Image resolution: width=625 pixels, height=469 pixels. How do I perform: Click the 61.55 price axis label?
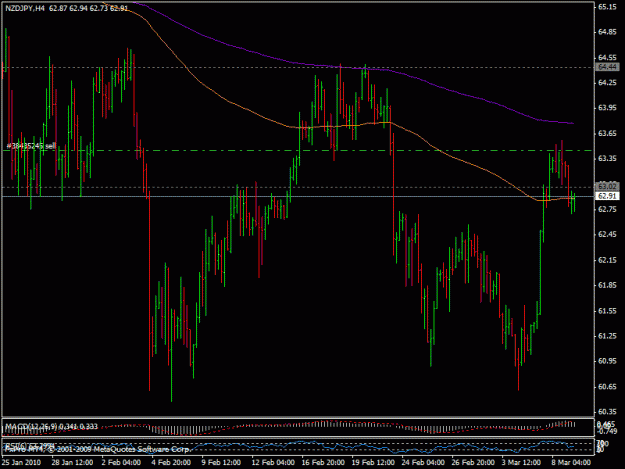click(607, 311)
